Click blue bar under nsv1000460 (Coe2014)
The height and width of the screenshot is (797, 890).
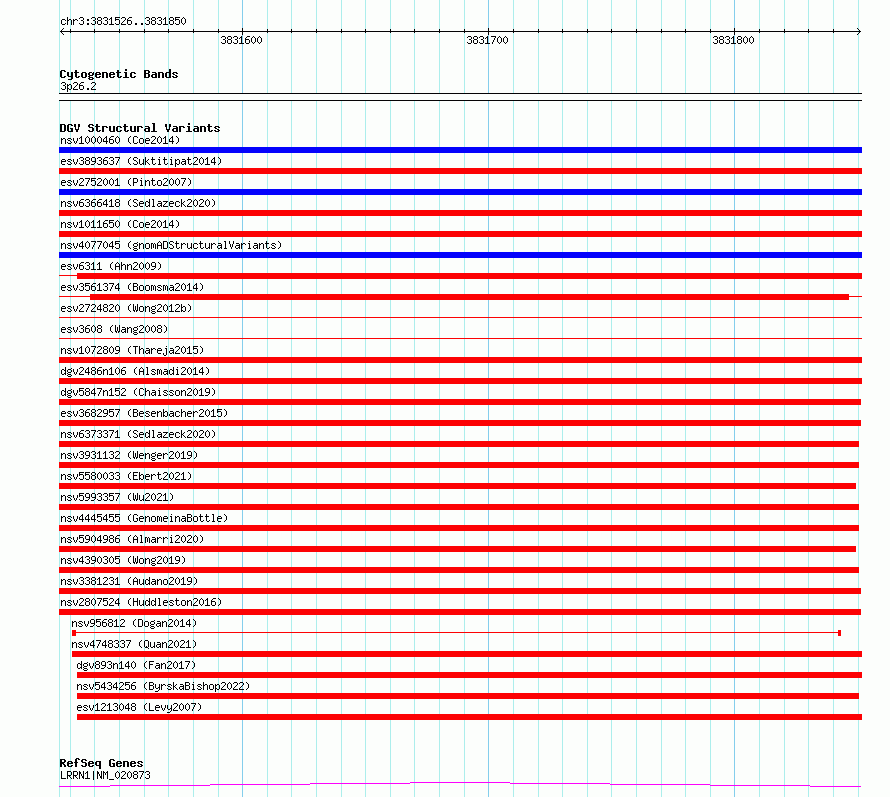pos(460,150)
